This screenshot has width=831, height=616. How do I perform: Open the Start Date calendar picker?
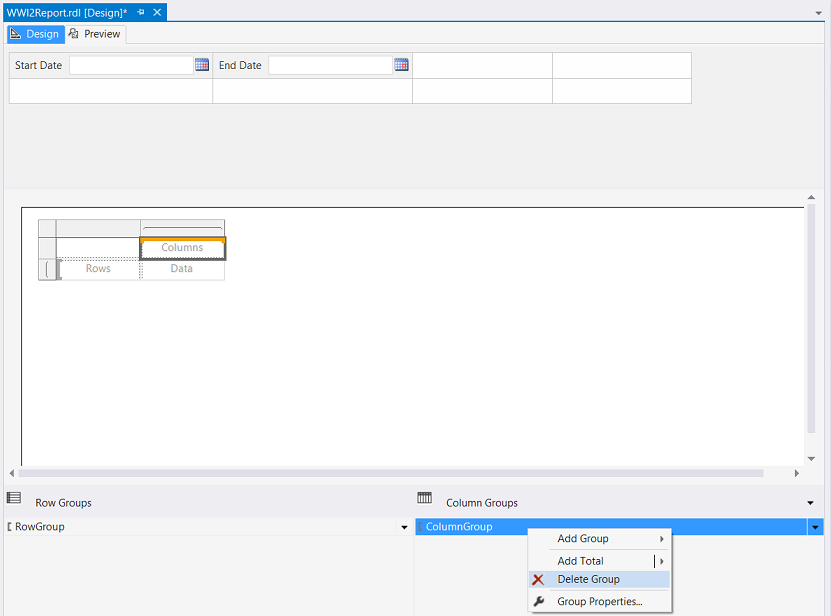202,65
